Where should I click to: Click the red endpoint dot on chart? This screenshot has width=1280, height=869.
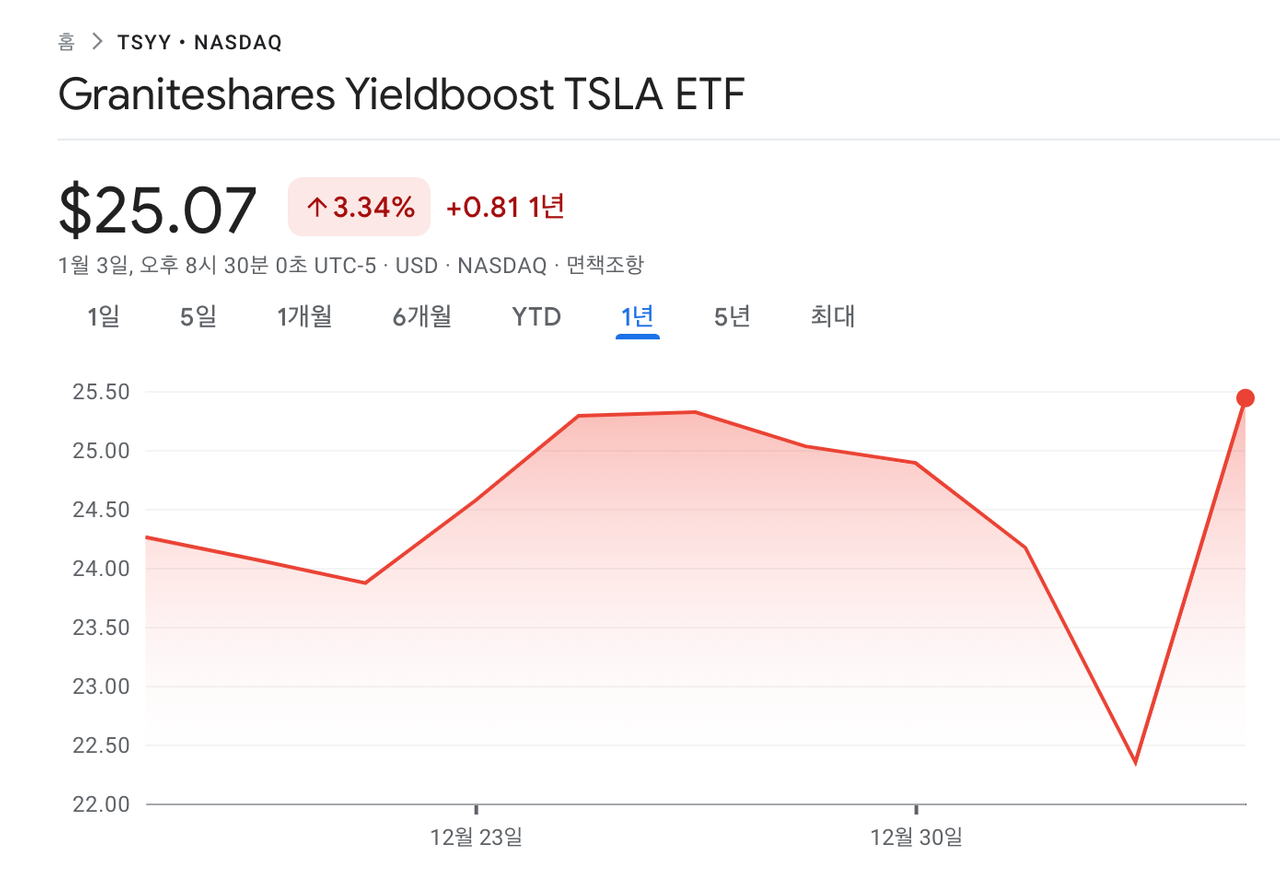click(x=1245, y=398)
